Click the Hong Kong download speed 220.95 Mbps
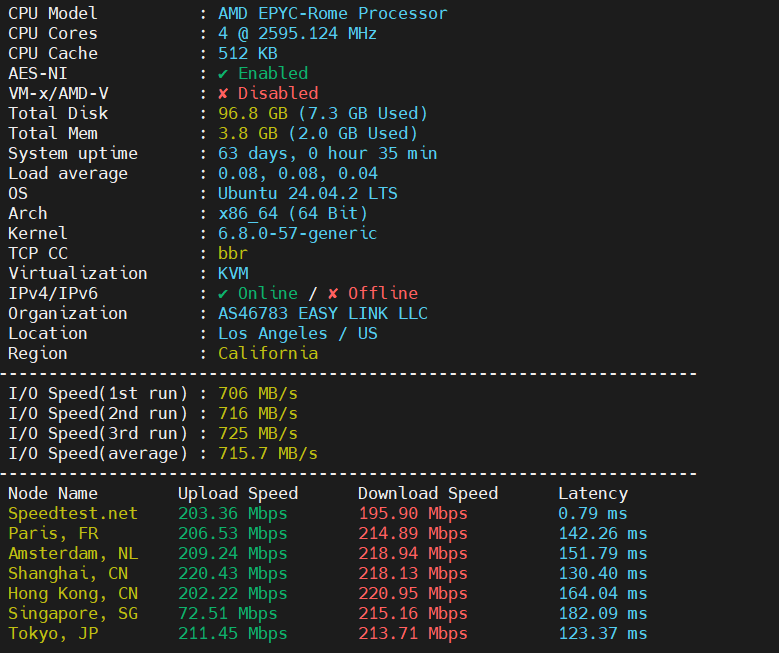Screen dimensions: 779x653 tap(412, 593)
